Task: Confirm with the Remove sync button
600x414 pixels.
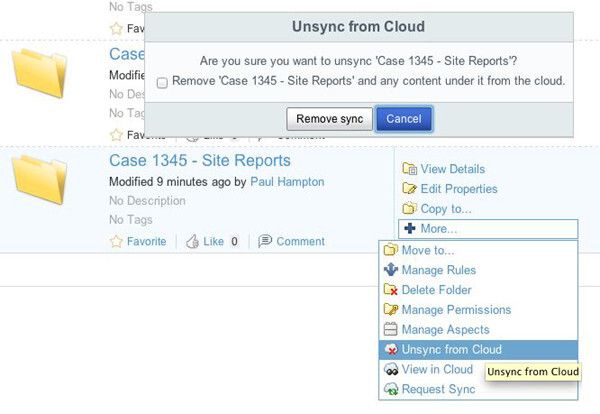Action: (x=329, y=119)
